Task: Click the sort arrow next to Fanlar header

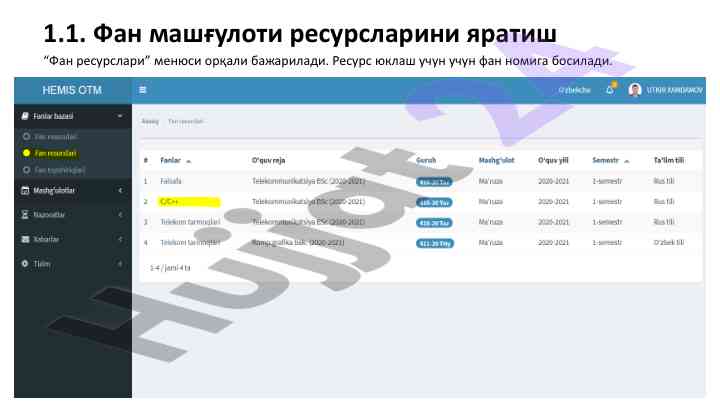Action: coord(188,161)
